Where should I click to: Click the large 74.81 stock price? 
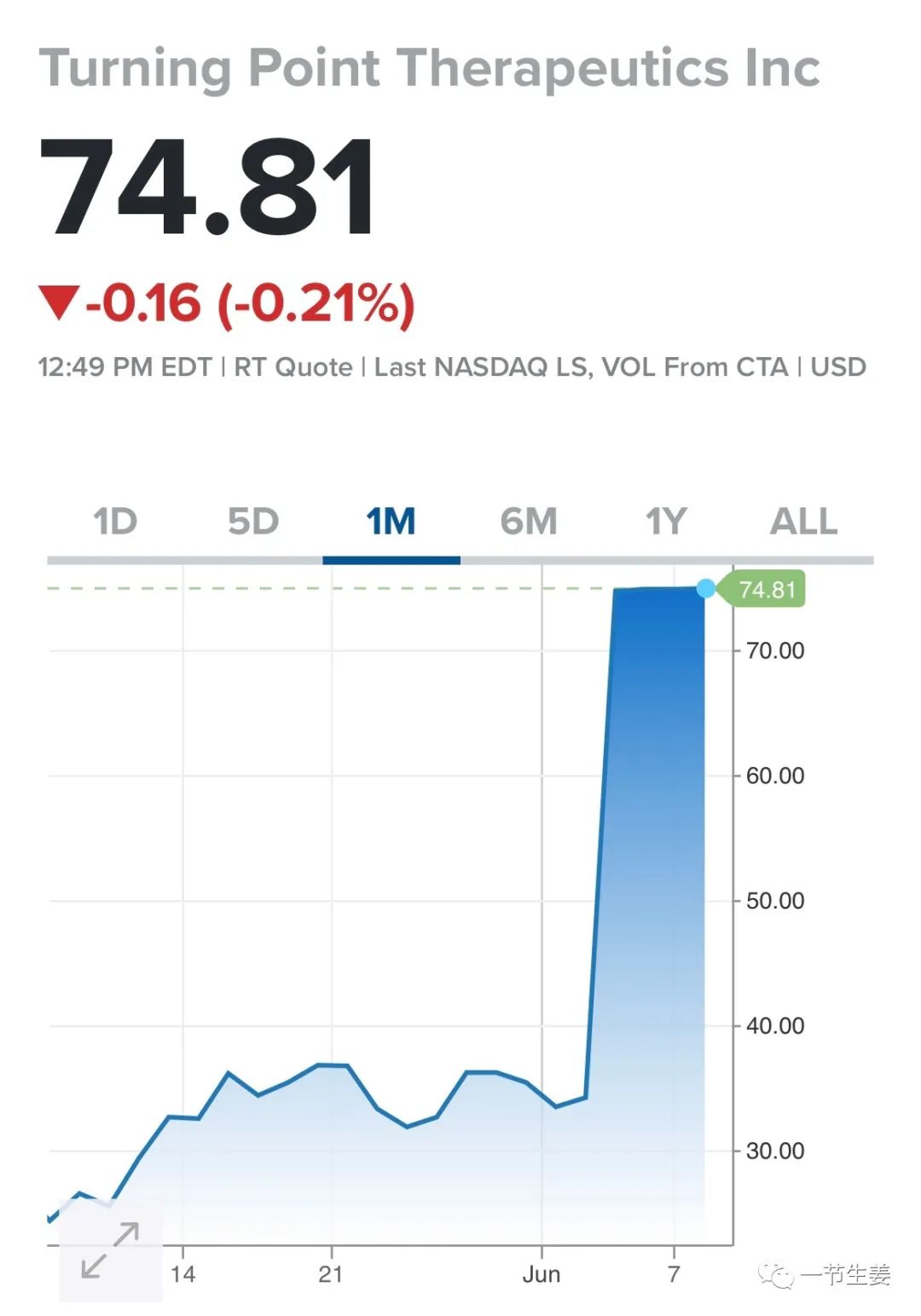pos(206,188)
